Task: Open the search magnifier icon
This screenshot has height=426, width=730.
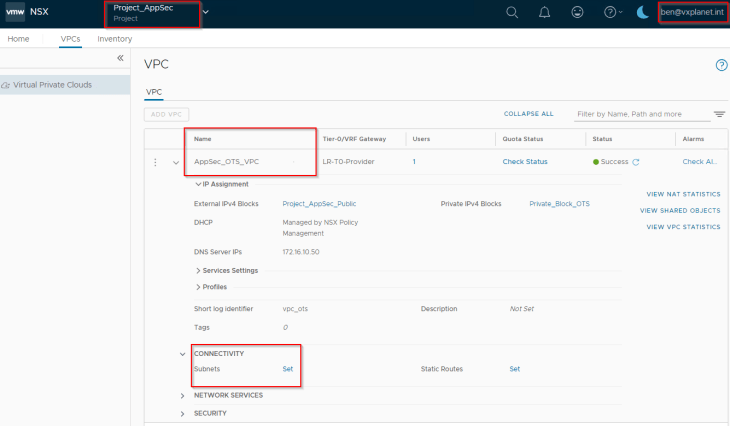Action: click(x=512, y=12)
